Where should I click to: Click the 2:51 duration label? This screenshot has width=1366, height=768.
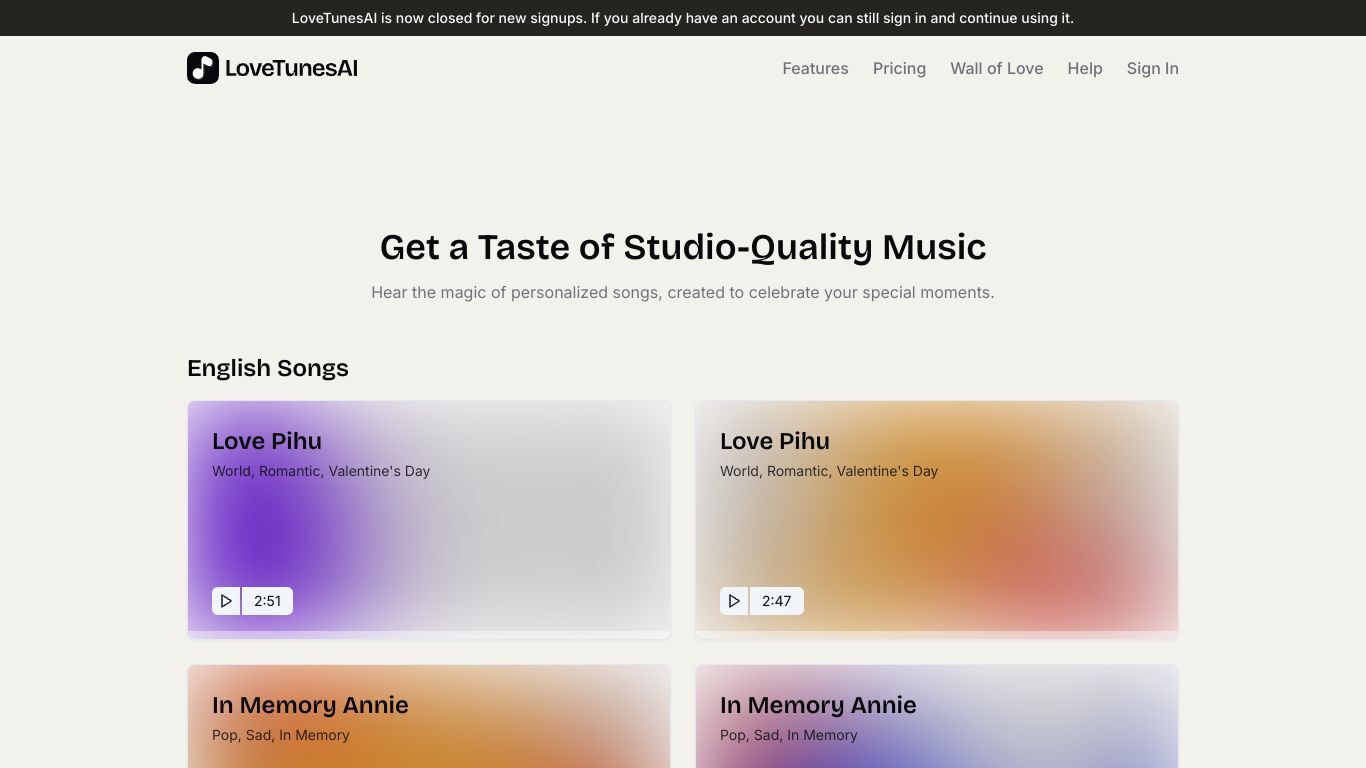pos(267,601)
